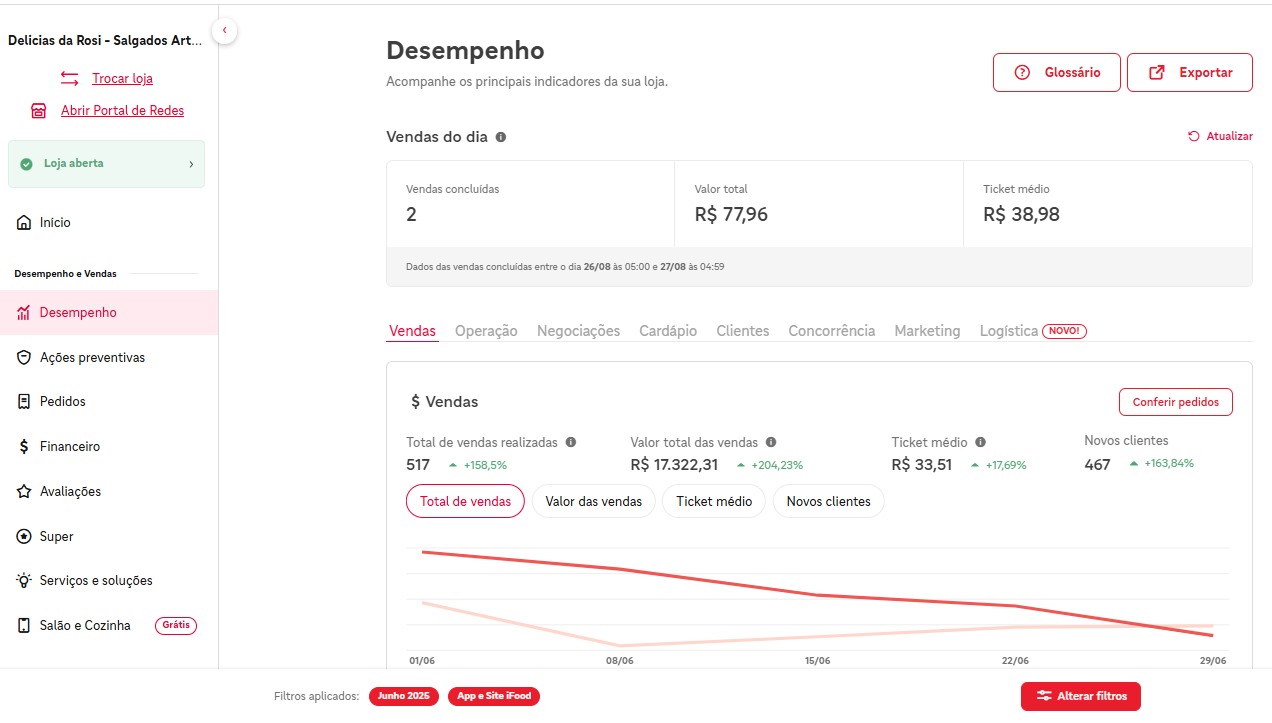The width and height of the screenshot is (1272, 723).
Task: Click the Trocar loja link
Action: (122, 78)
